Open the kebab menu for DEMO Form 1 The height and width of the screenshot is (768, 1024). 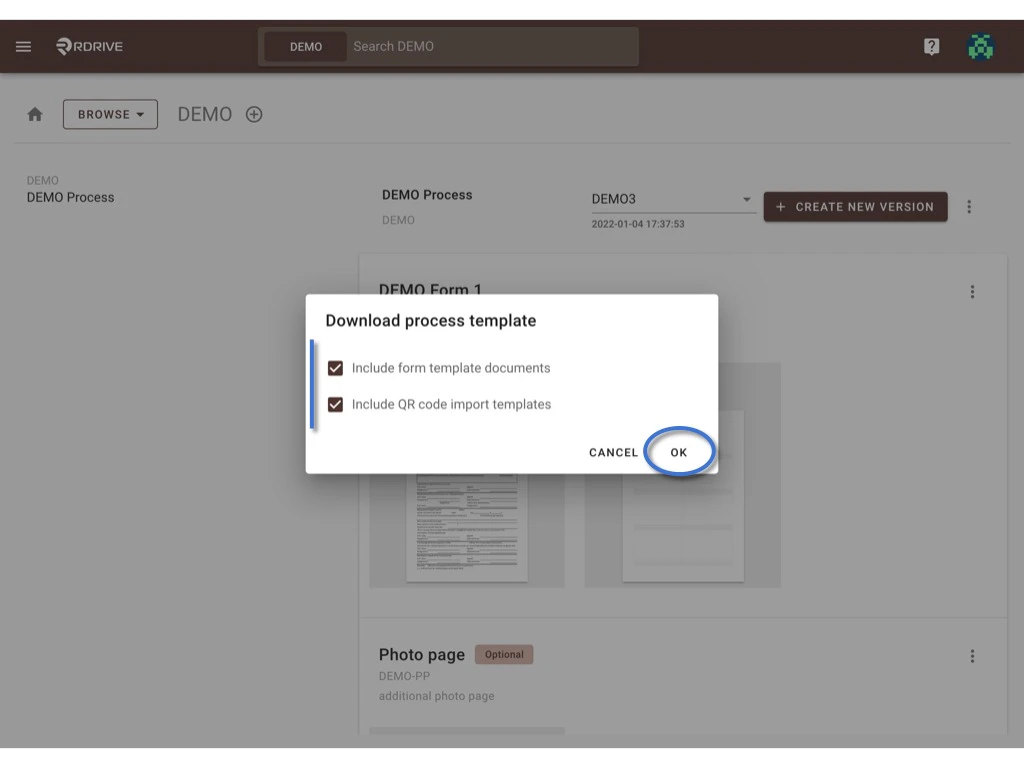tap(972, 291)
